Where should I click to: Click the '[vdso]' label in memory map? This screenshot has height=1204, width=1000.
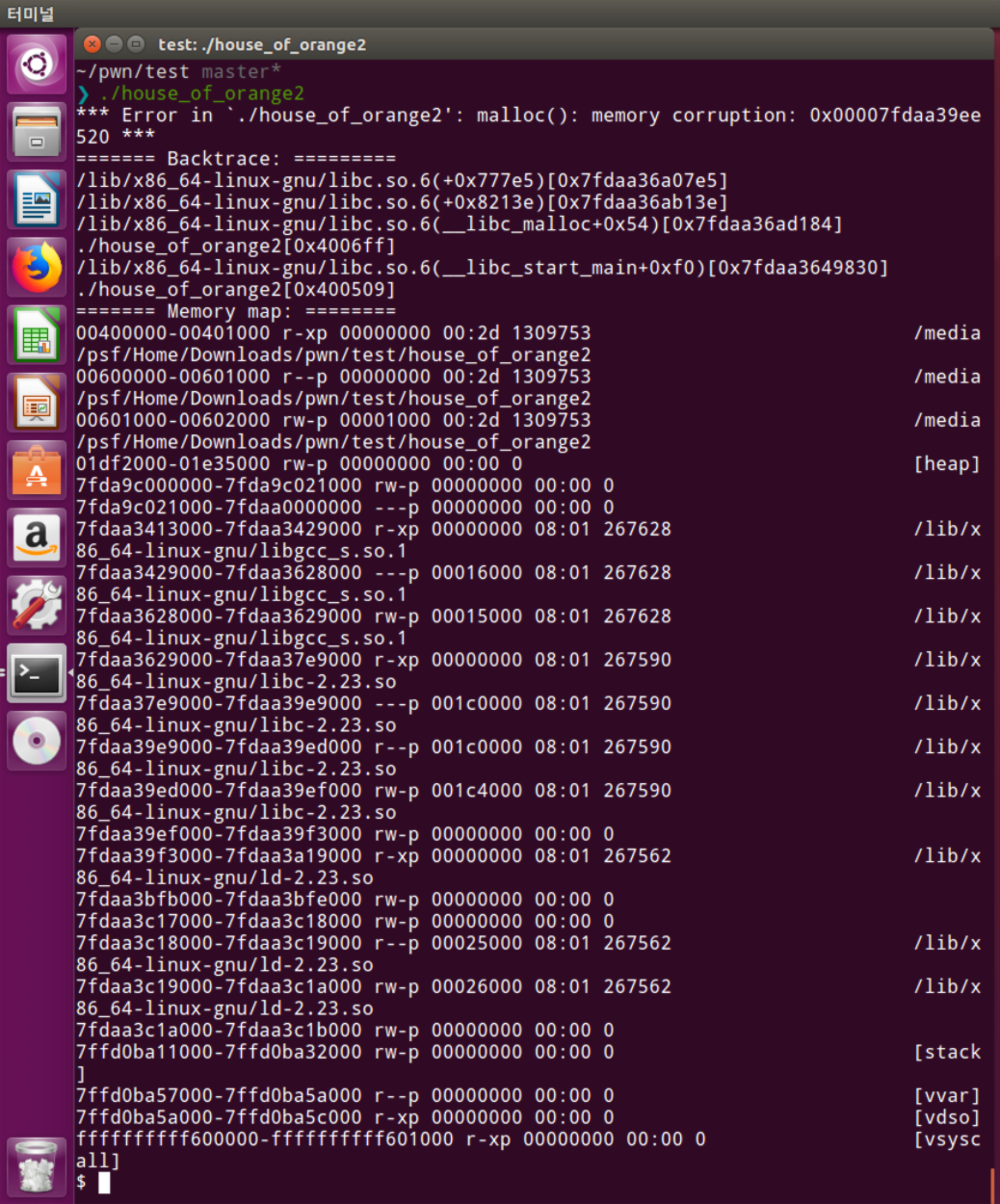coord(947,1117)
